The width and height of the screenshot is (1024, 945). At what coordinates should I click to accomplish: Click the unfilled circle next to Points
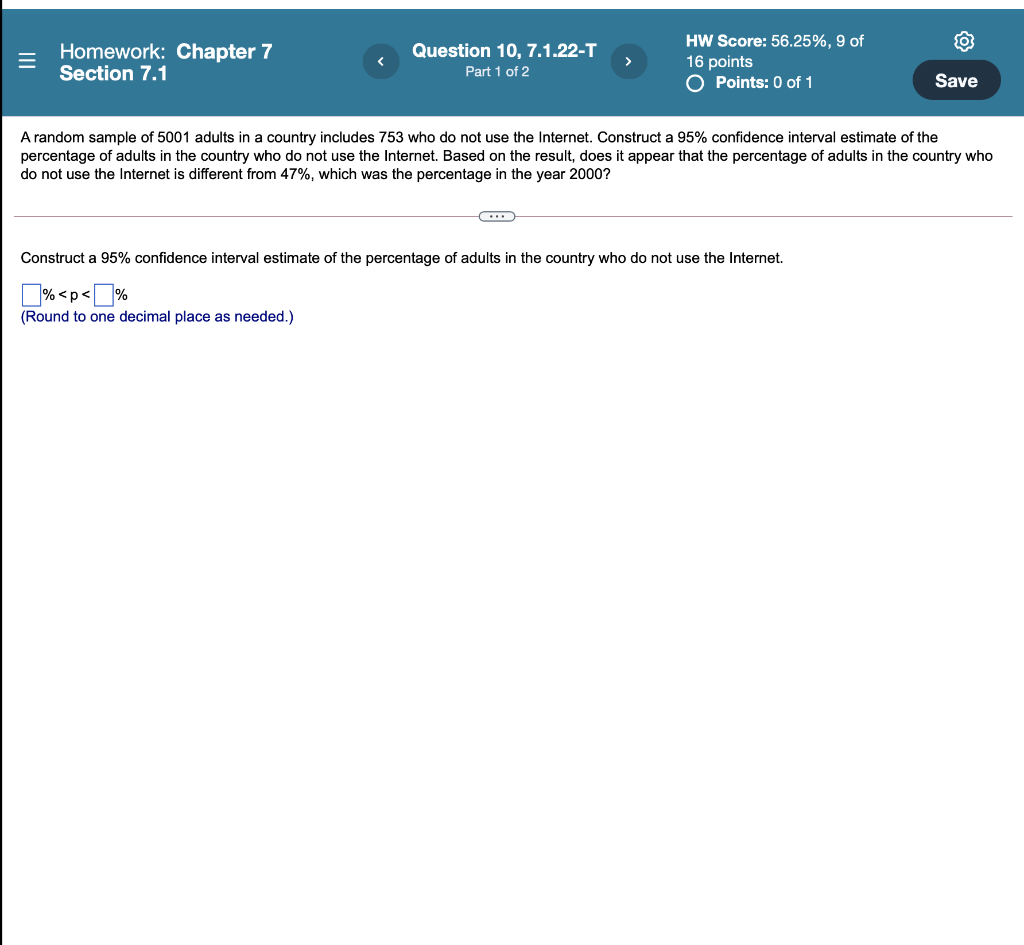(x=695, y=83)
